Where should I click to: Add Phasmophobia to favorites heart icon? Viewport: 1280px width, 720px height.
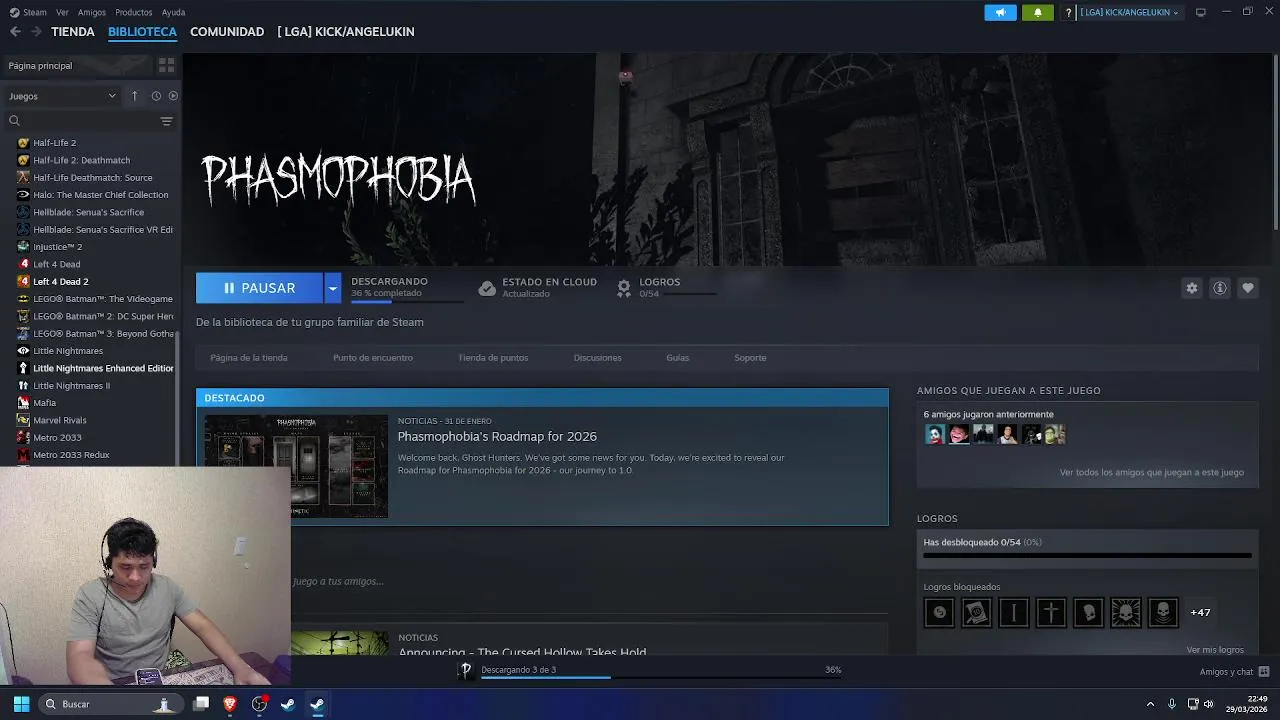point(1247,288)
